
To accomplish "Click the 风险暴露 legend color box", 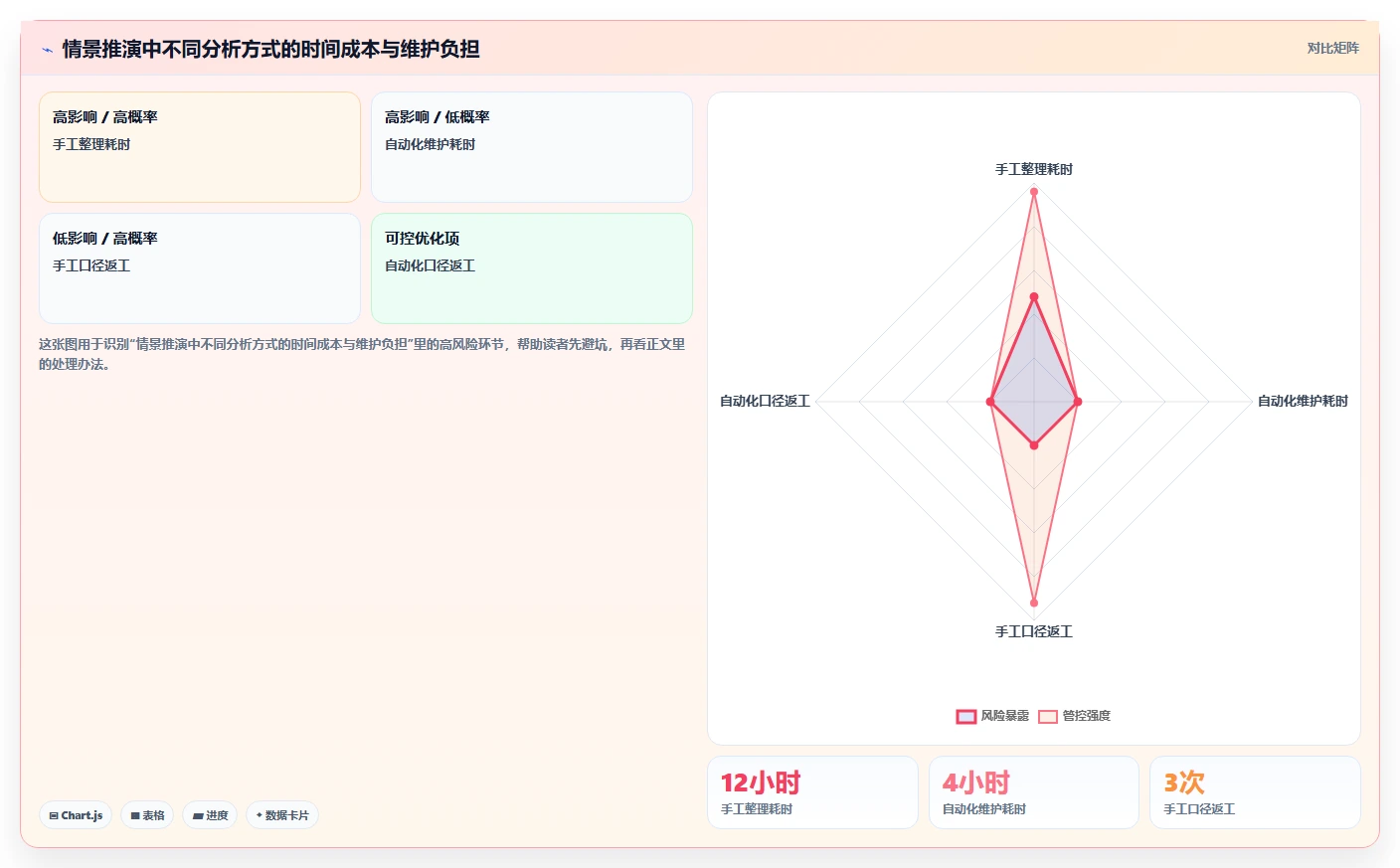I will point(966,716).
